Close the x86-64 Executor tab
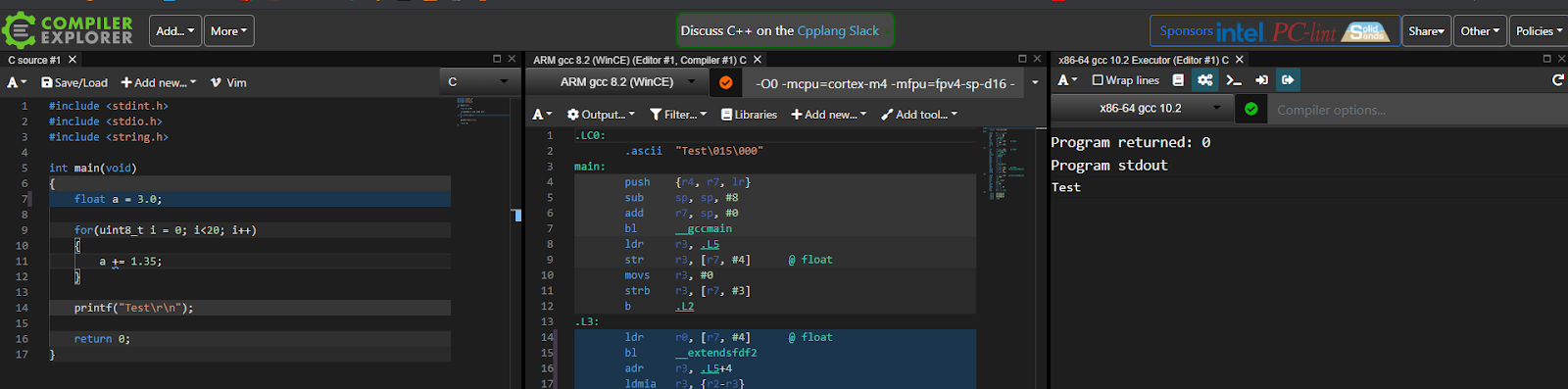 [x=1240, y=60]
